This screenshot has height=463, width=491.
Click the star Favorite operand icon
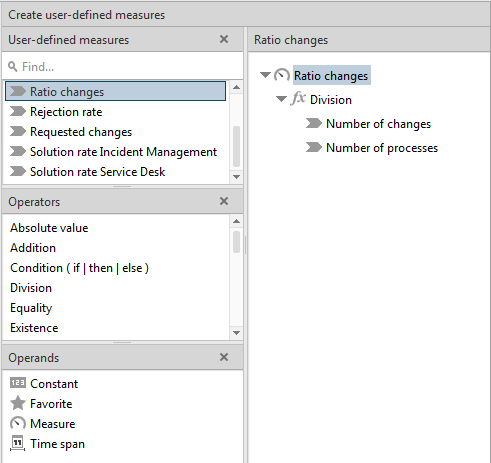click(x=18, y=403)
